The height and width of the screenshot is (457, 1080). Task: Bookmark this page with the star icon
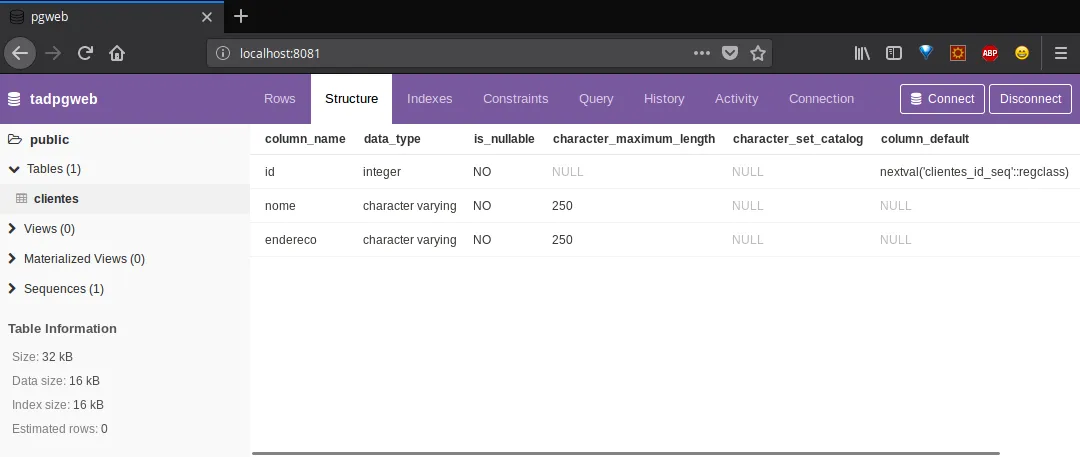click(x=758, y=53)
